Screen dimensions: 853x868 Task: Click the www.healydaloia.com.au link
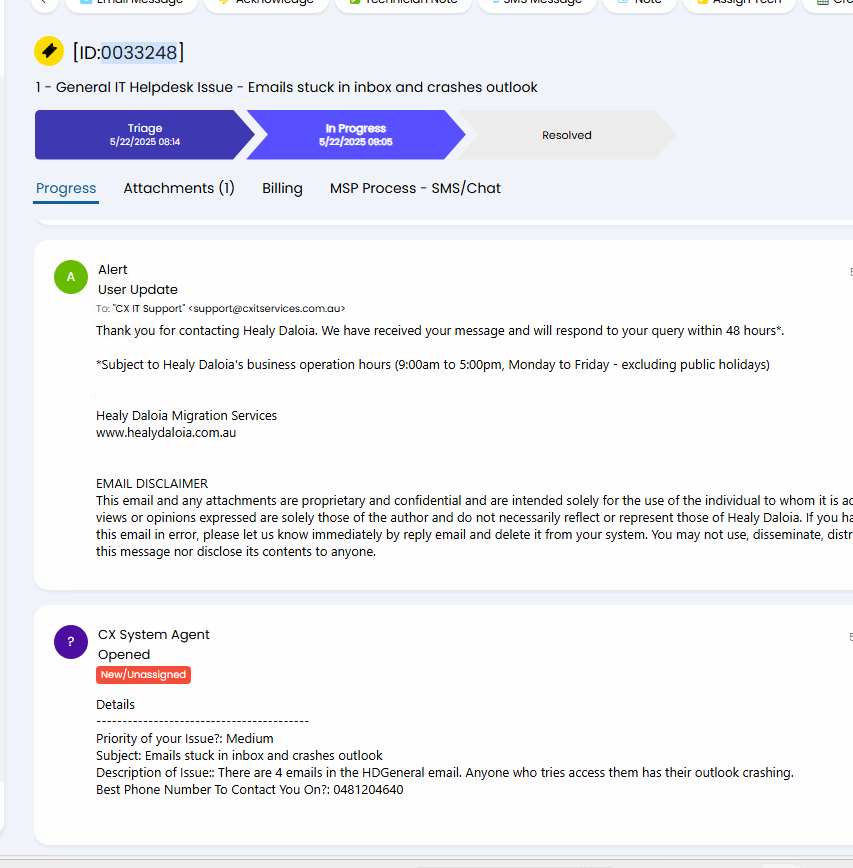pyautogui.click(x=166, y=432)
